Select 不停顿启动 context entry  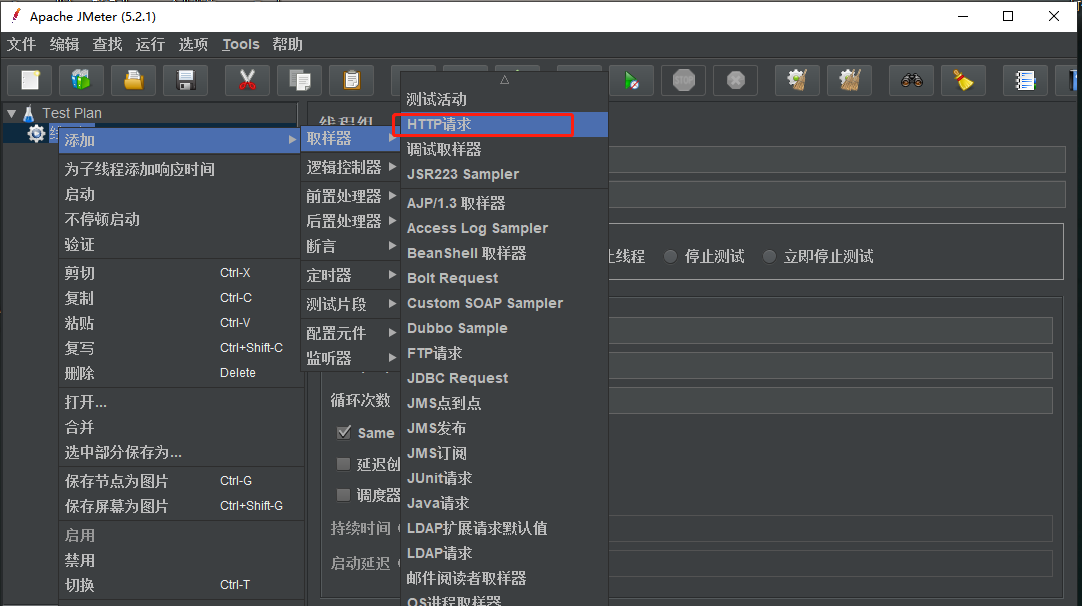[x=179, y=219]
